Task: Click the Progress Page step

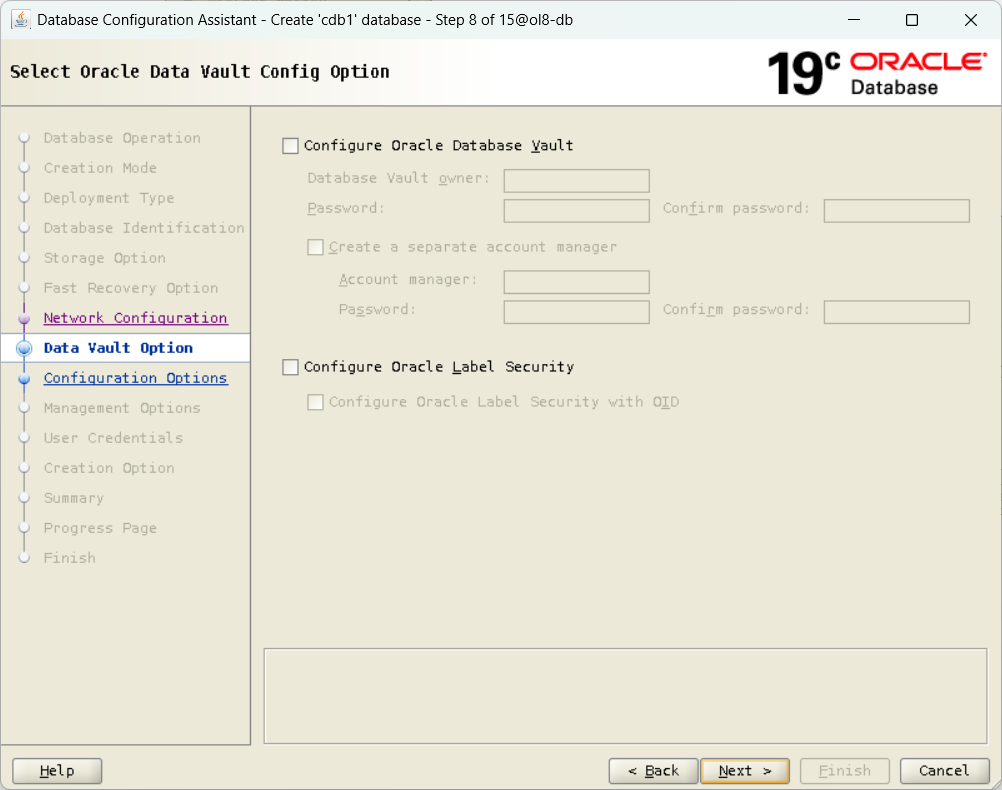Action: tap(100, 529)
